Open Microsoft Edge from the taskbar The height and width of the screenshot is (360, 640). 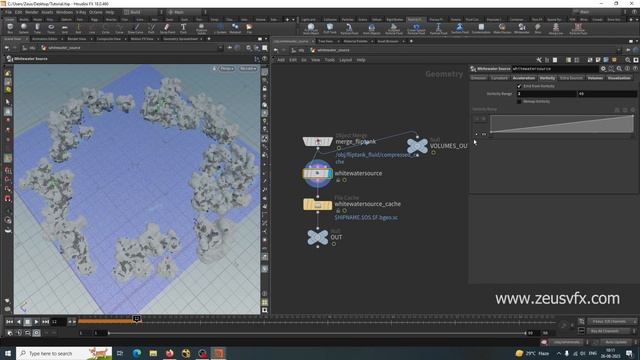tap(137, 353)
